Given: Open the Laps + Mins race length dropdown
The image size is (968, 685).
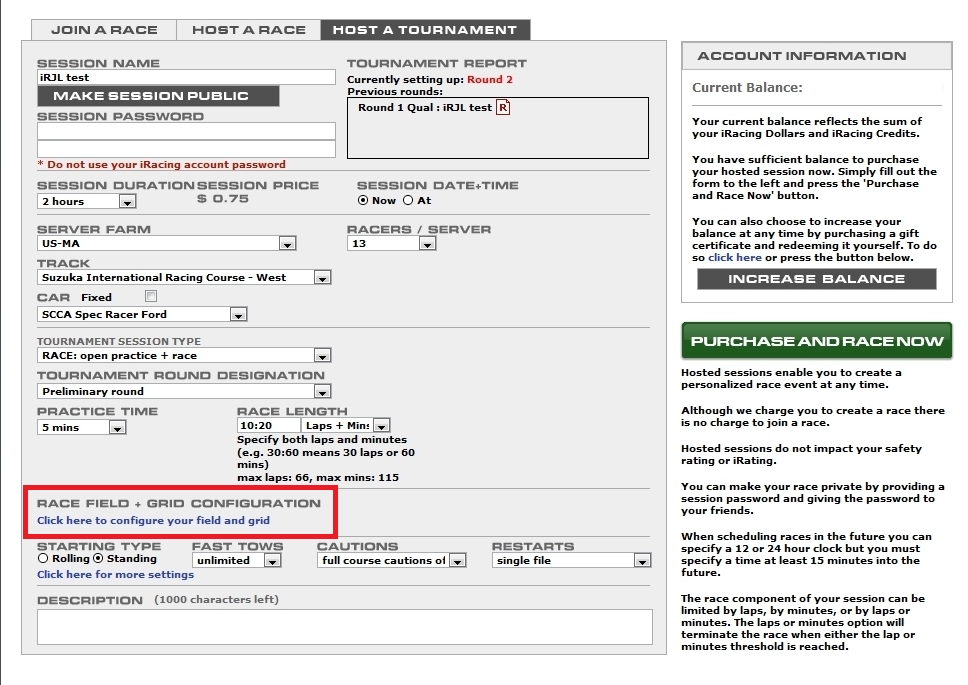Looking at the screenshot, I should [346, 425].
